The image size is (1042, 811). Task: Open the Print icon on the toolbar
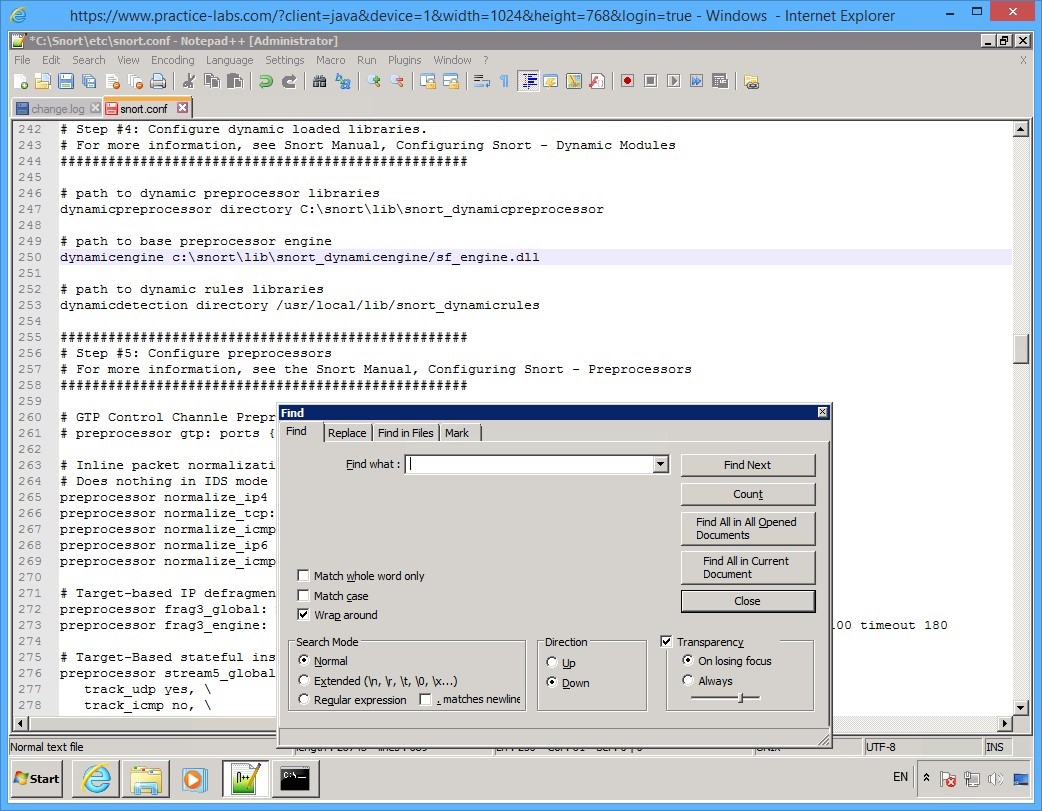(160, 81)
